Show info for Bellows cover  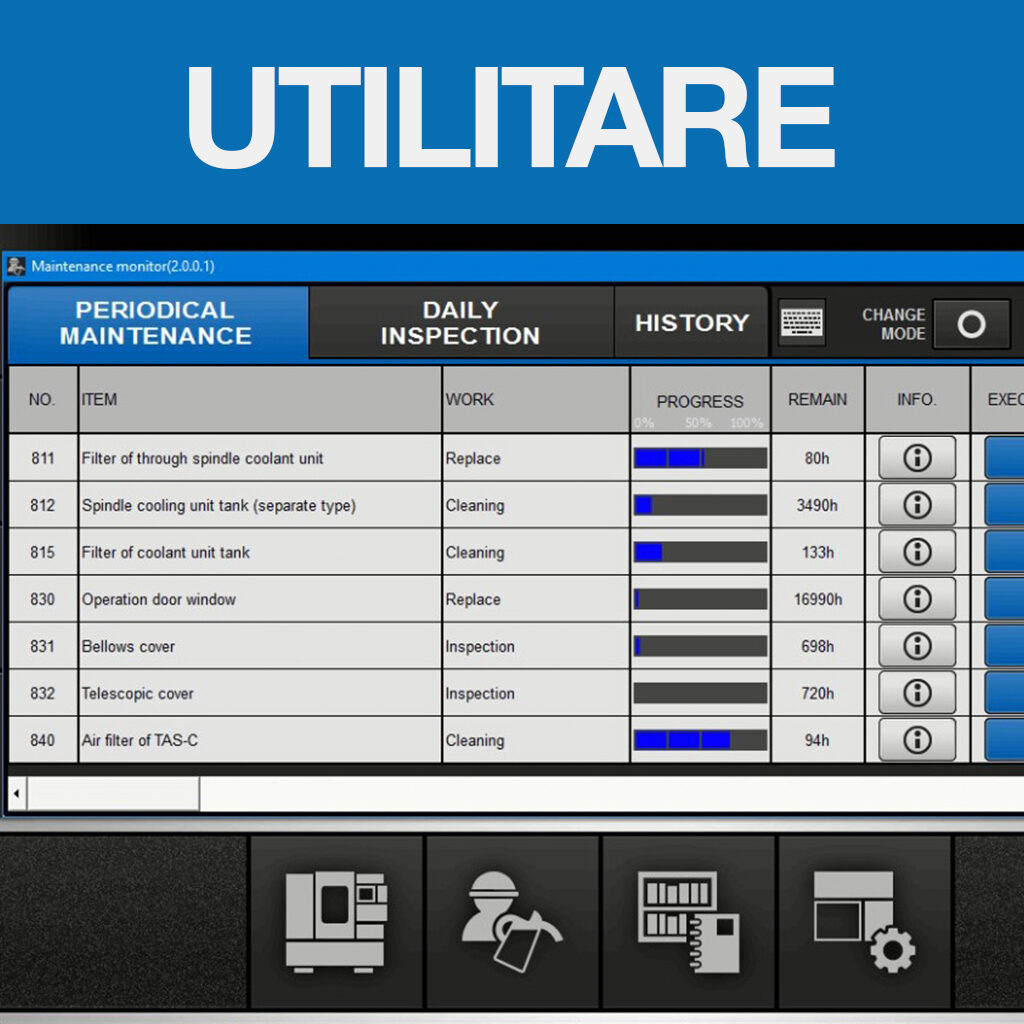tap(916, 646)
